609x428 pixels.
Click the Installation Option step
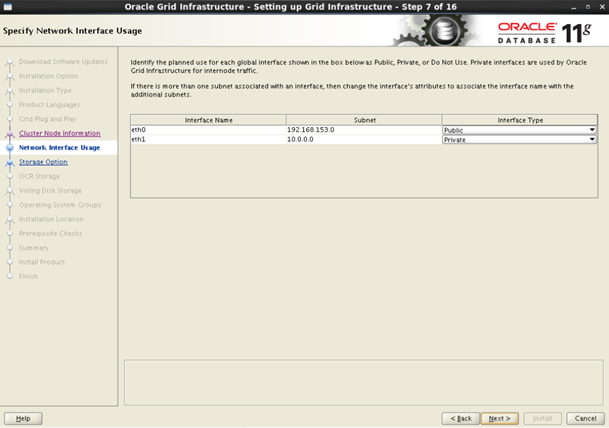[x=49, y=76]
